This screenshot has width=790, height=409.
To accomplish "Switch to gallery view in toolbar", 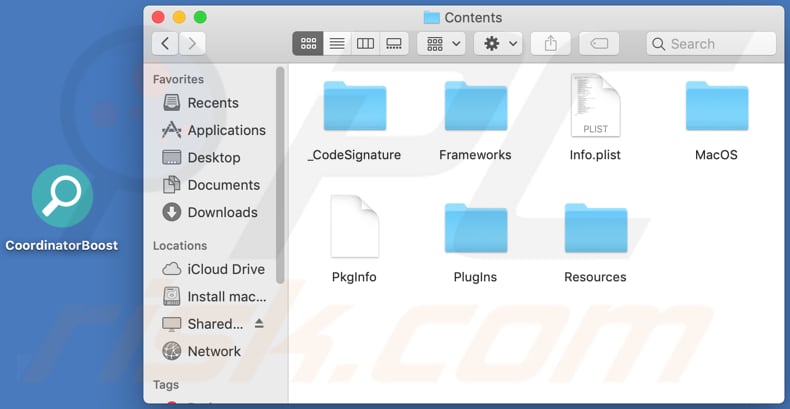I will click(394, 44).
